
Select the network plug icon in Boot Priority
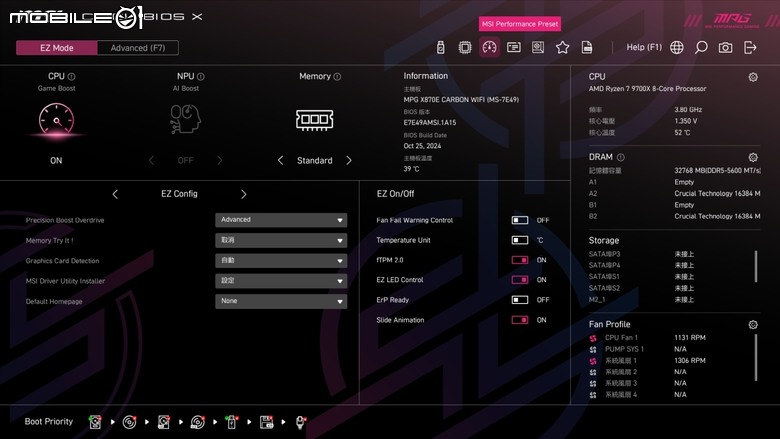[300, 422]
